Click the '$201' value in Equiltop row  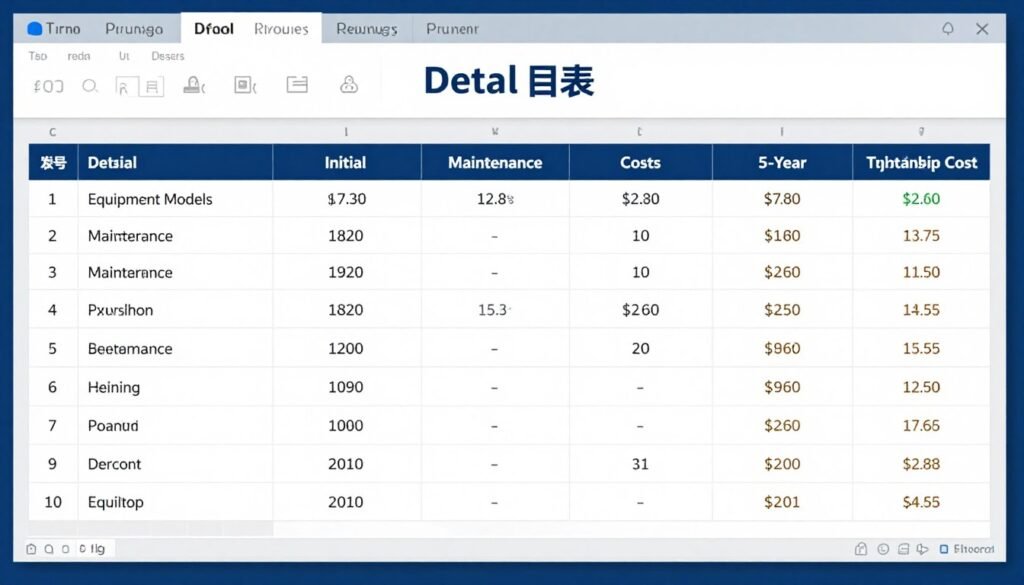point(782,502)
